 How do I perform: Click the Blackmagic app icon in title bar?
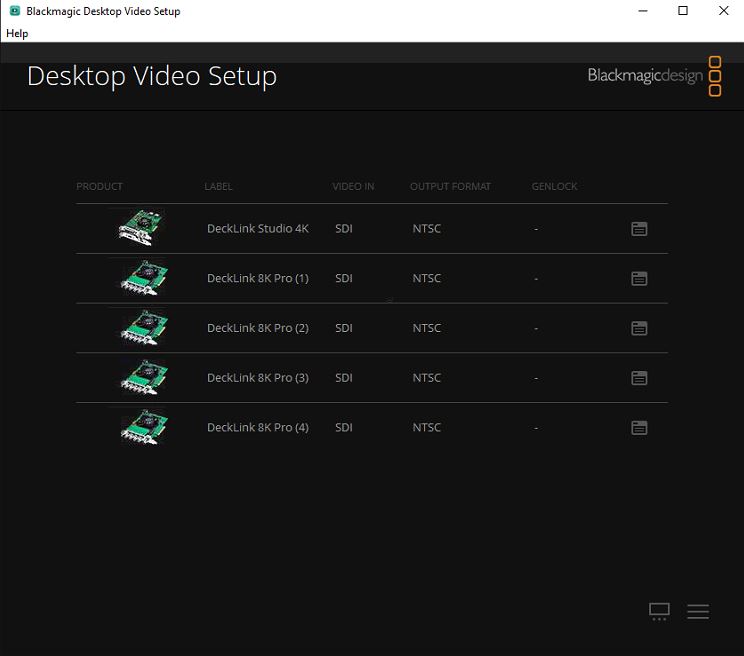pos(15,10)
